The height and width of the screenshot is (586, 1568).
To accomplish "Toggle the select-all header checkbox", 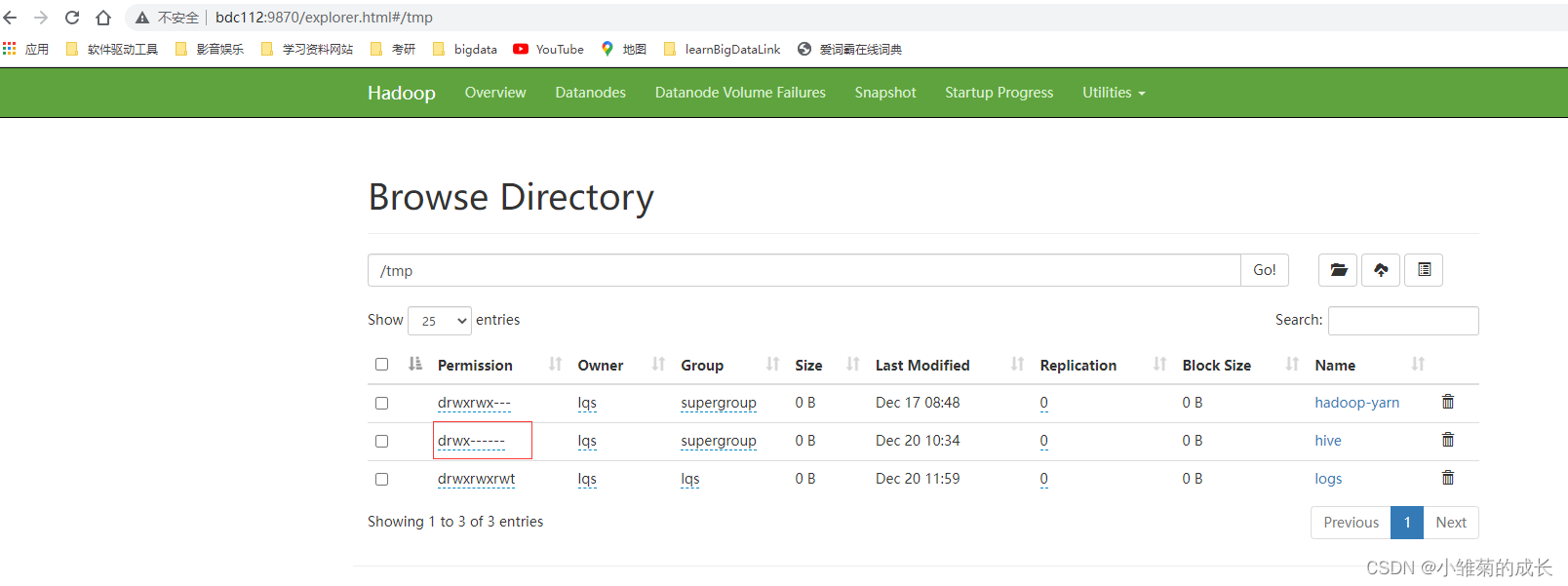I will pyautogui.click(x=381, y=365).
